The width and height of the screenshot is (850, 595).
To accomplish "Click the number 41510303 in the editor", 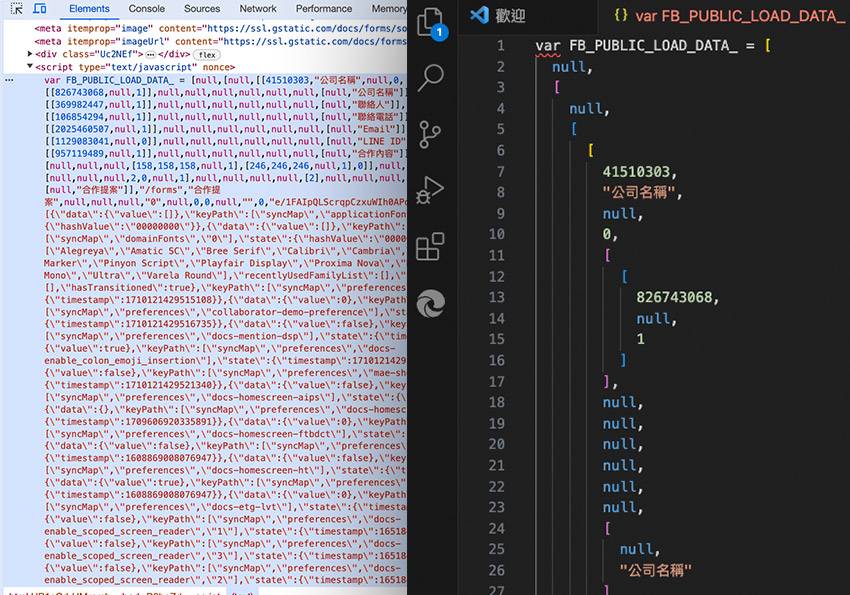I will click(x=636, y=172).
